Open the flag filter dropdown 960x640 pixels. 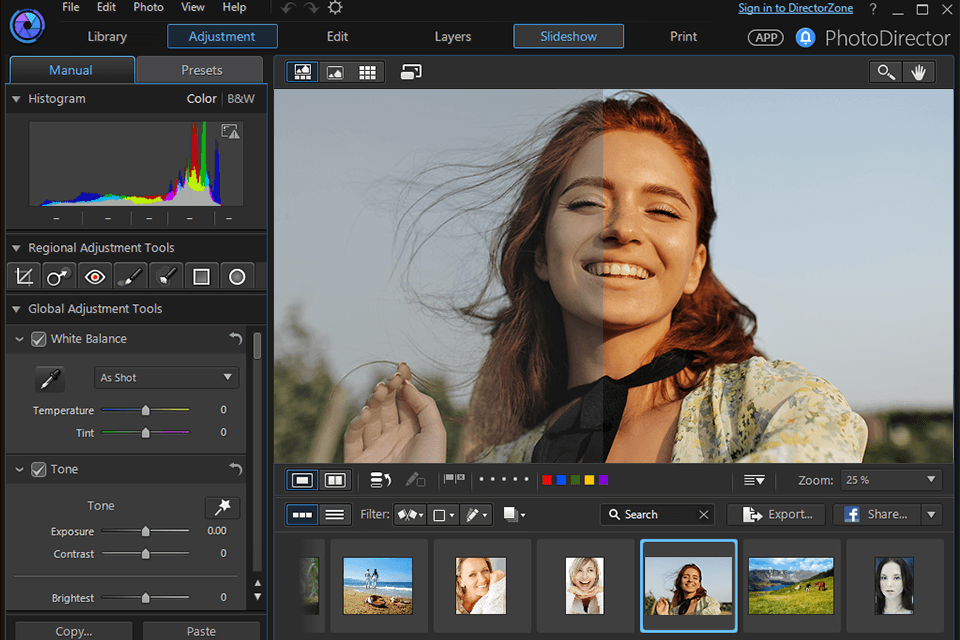(410, 514)
